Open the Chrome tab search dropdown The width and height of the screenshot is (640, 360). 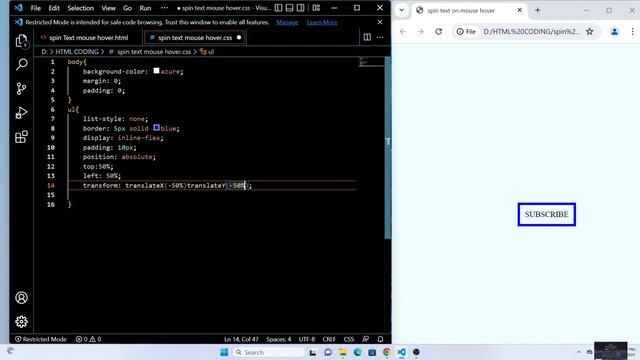point(402,10)
